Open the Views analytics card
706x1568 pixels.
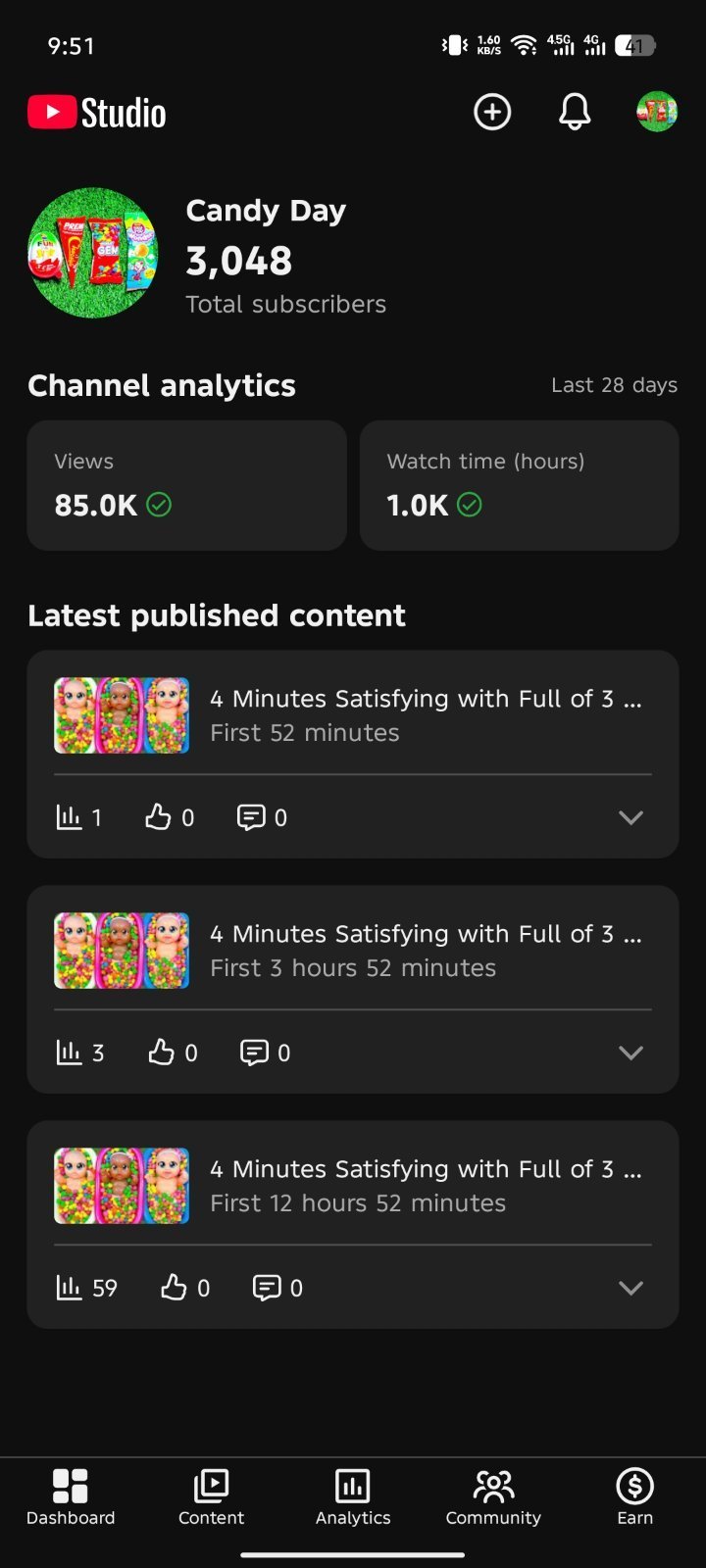(187, 485)
